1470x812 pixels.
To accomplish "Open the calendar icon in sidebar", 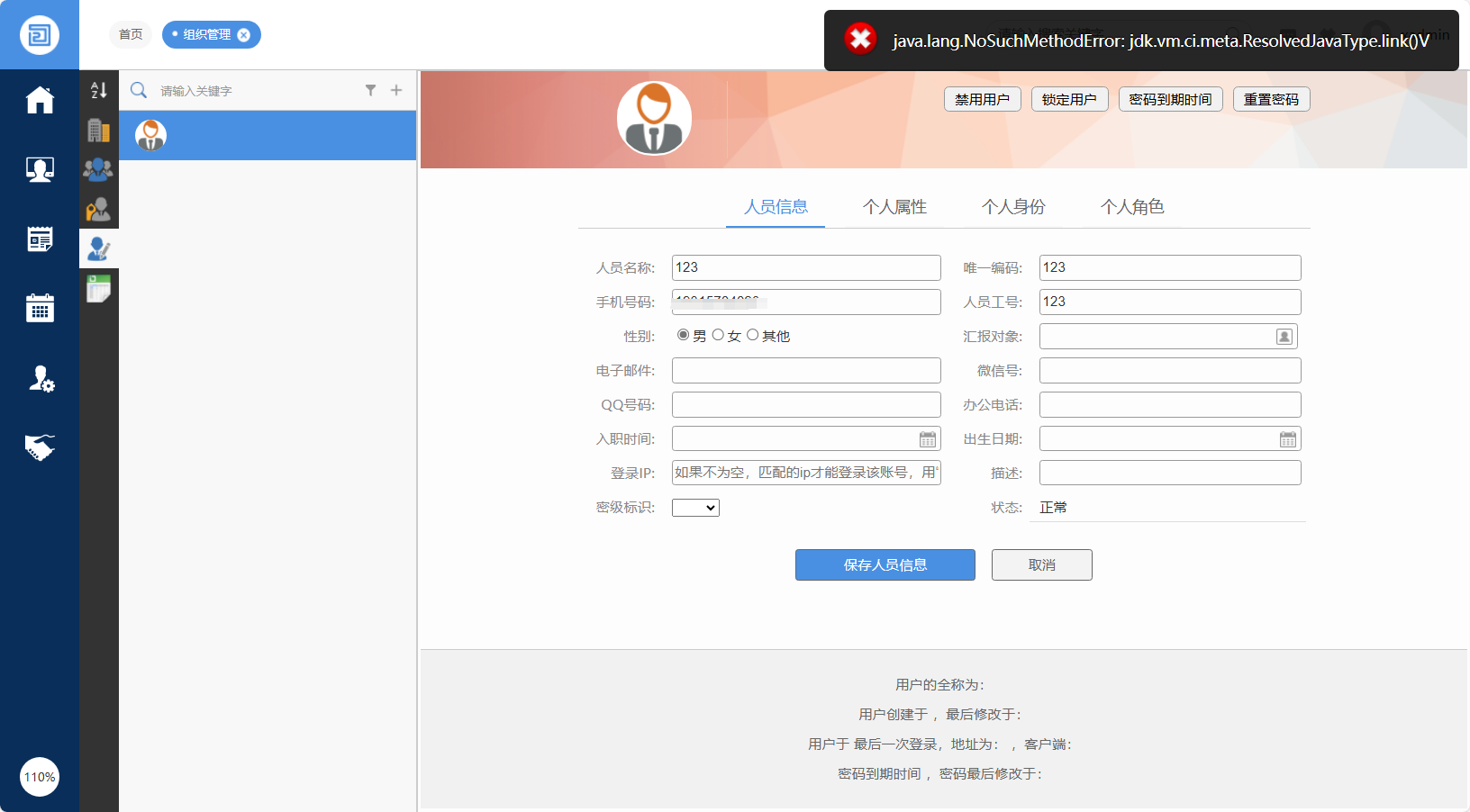I will pyautogui.click(x=40, y=308).
